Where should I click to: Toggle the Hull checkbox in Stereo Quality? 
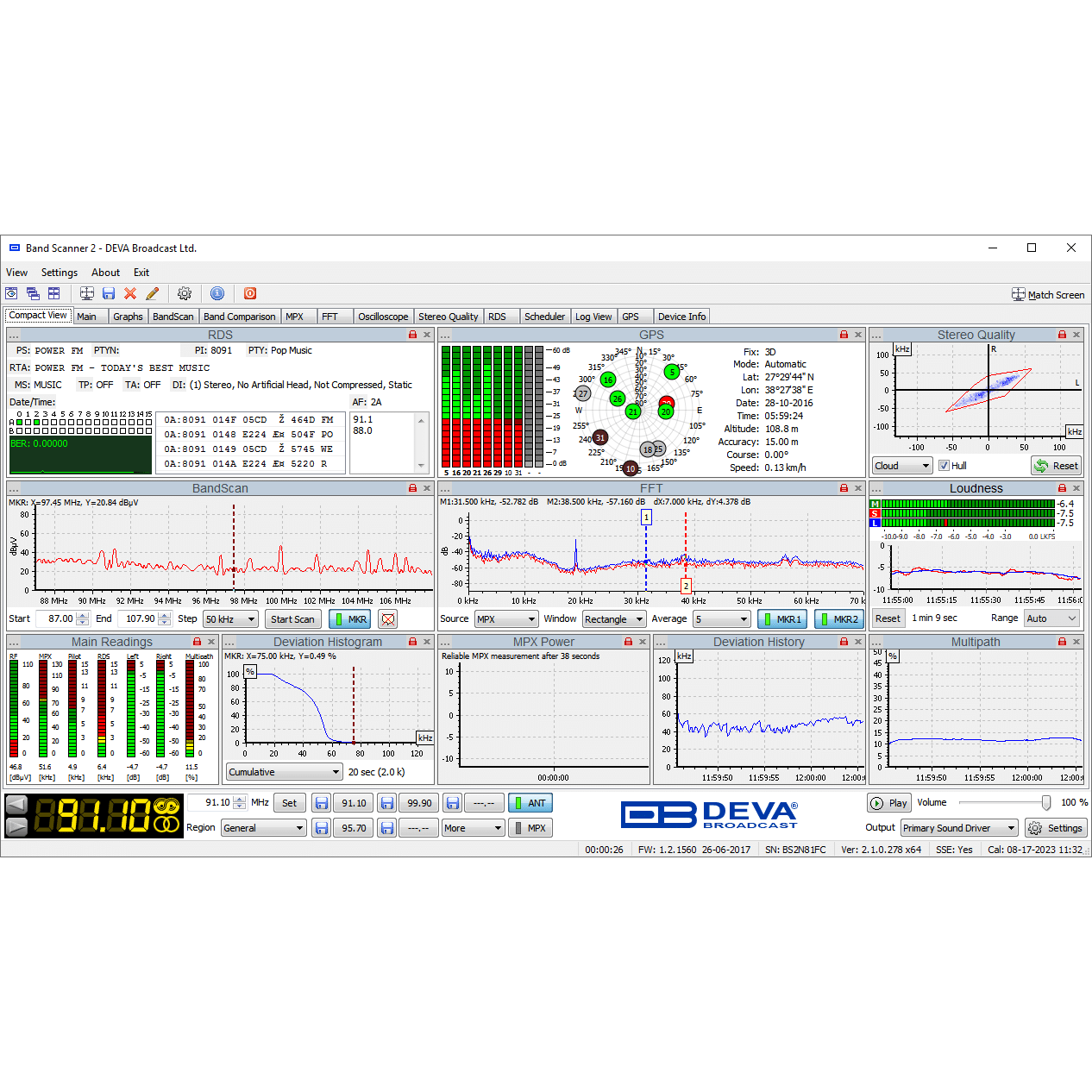click(944, 466)
